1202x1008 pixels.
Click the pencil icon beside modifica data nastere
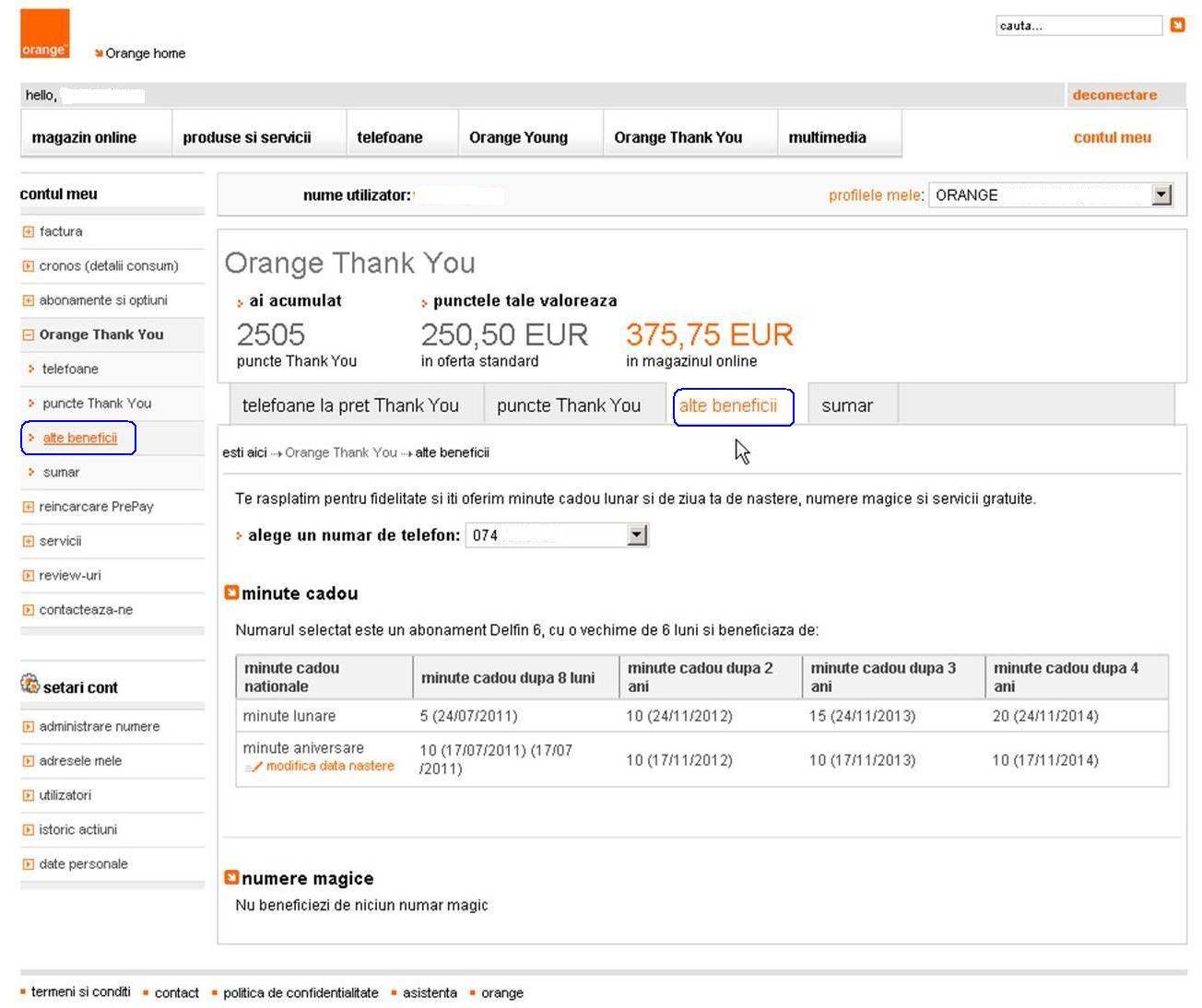(x=253, y=767)
